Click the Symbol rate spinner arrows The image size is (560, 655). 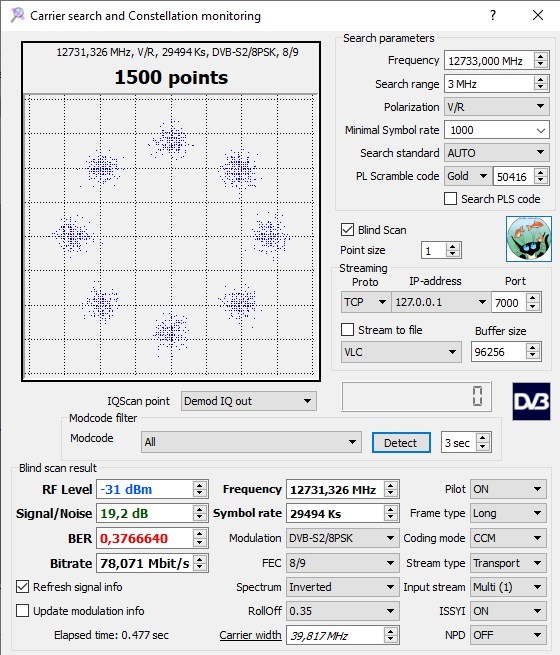[391, 513]
